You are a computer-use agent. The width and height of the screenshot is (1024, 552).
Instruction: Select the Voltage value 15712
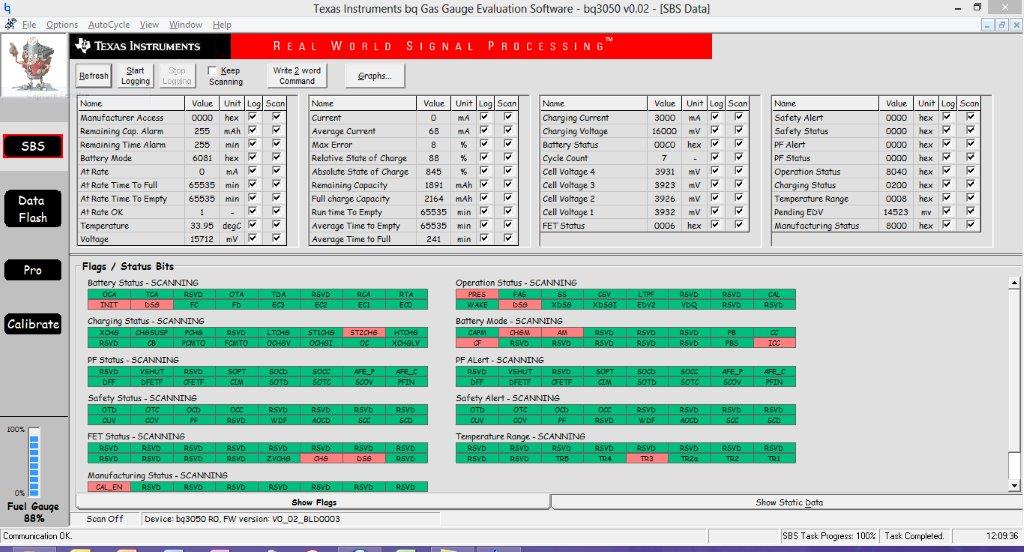click(x=202, y=239)
